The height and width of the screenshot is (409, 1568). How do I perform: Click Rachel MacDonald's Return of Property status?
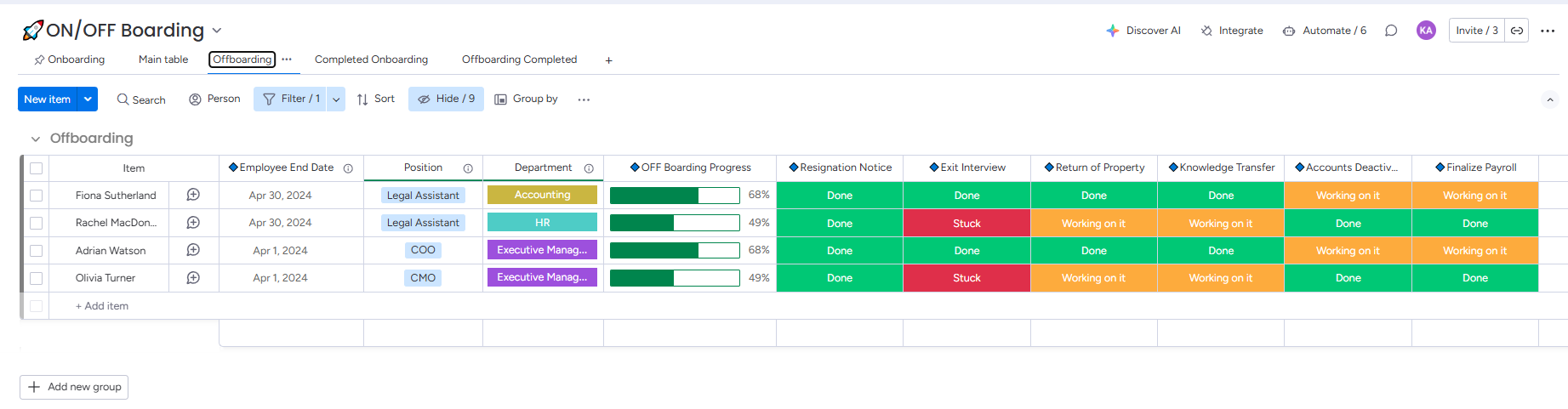point(1093,224)
